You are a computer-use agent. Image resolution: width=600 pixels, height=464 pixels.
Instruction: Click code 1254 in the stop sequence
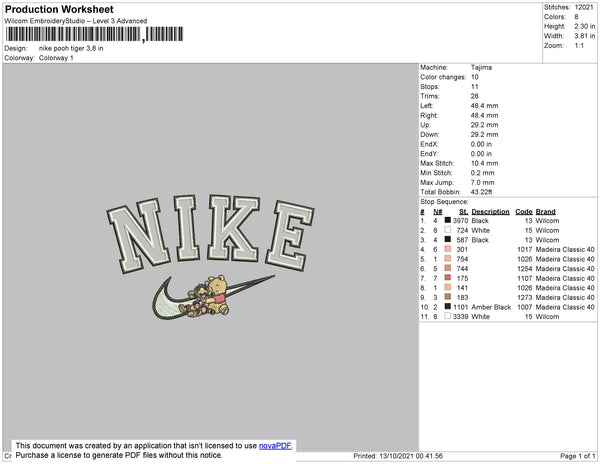pos(525,269)
